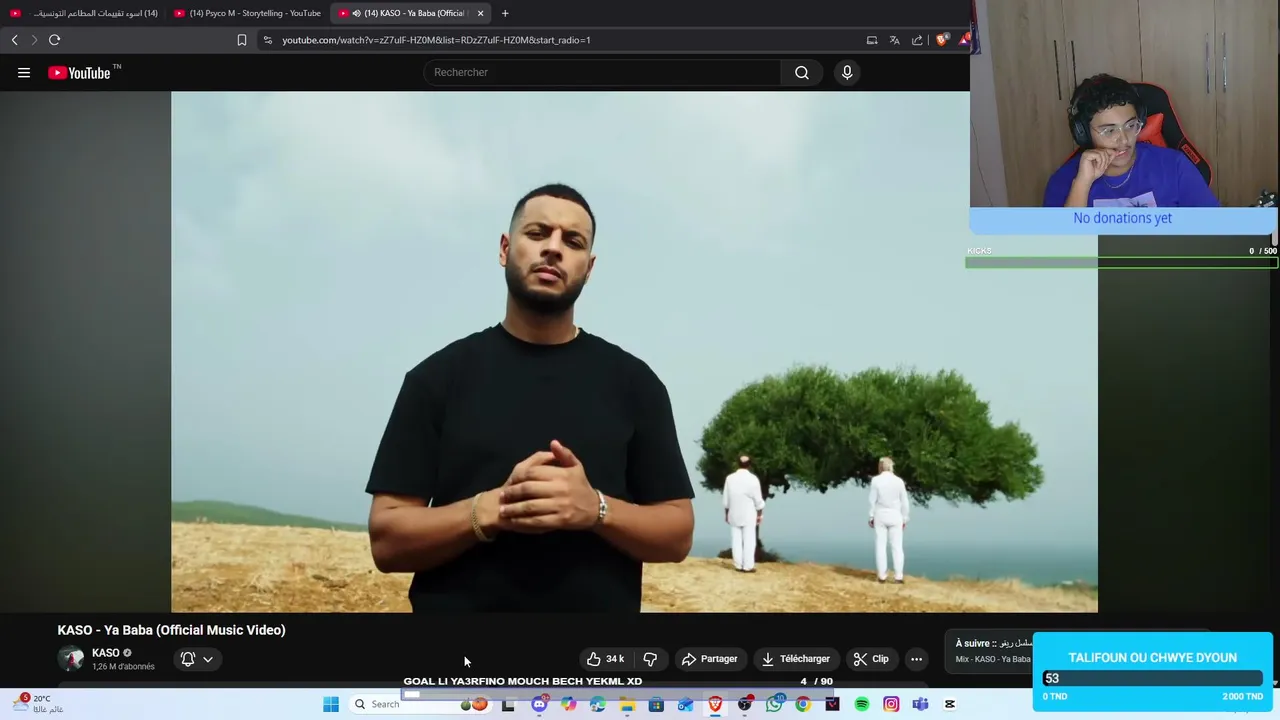Open the install app icon in address bar
The width and height of the screenshot is (1280, 720).
[872, 40]
